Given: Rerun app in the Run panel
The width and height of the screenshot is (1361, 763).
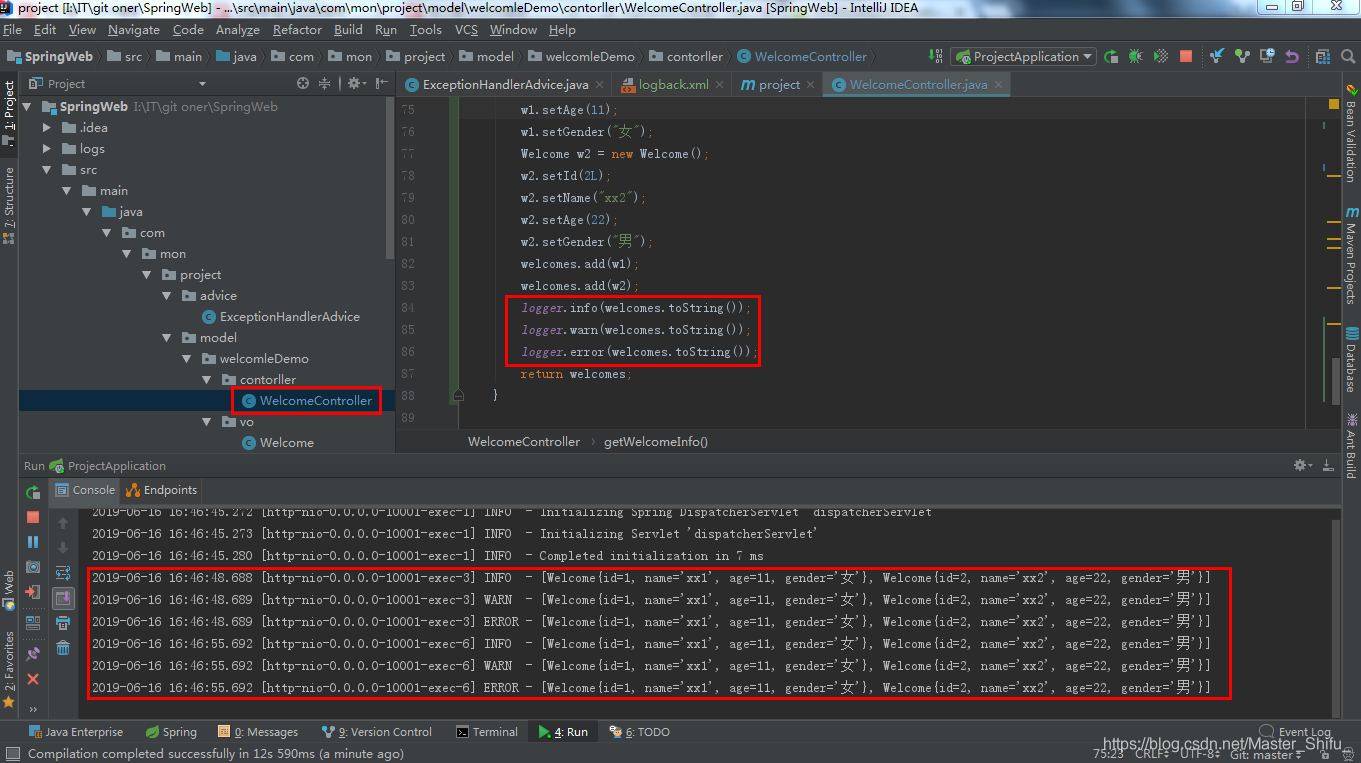Looking at the screenshot, I should click(33, 492).
